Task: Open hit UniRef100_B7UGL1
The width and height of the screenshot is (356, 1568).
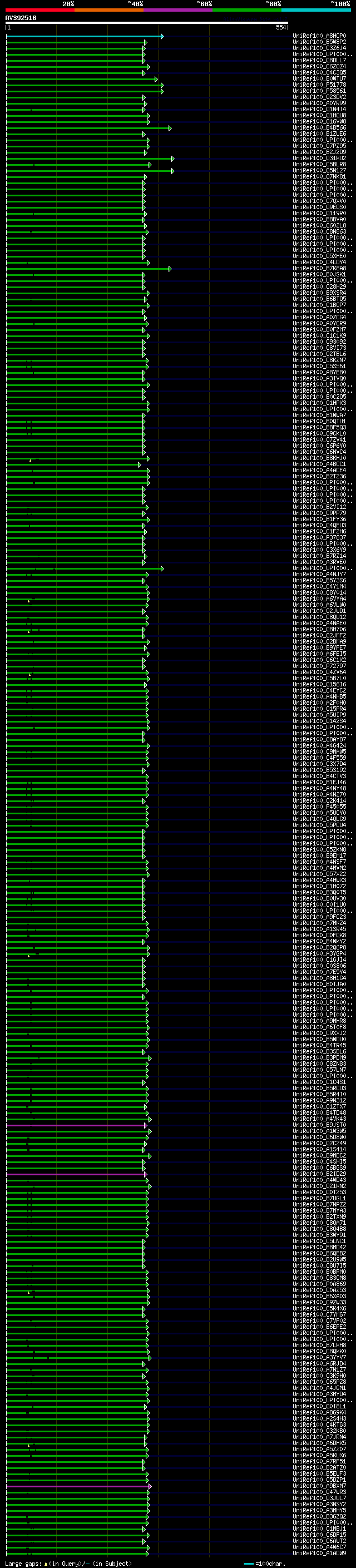Action: 319,1198
